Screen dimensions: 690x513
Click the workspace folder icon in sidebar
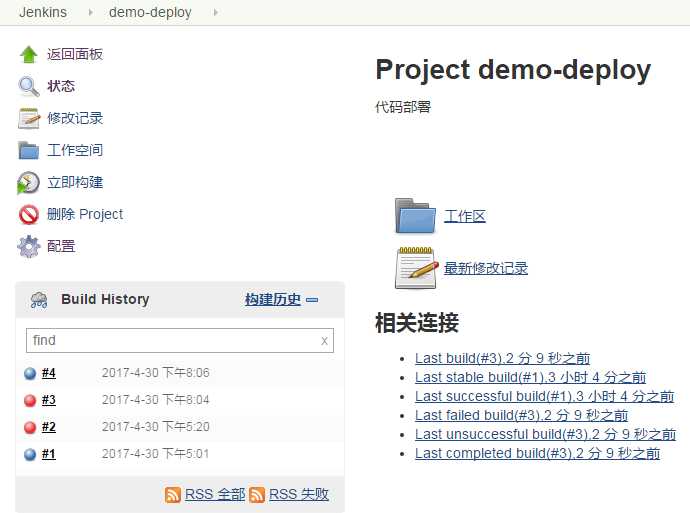coord(29,150)
